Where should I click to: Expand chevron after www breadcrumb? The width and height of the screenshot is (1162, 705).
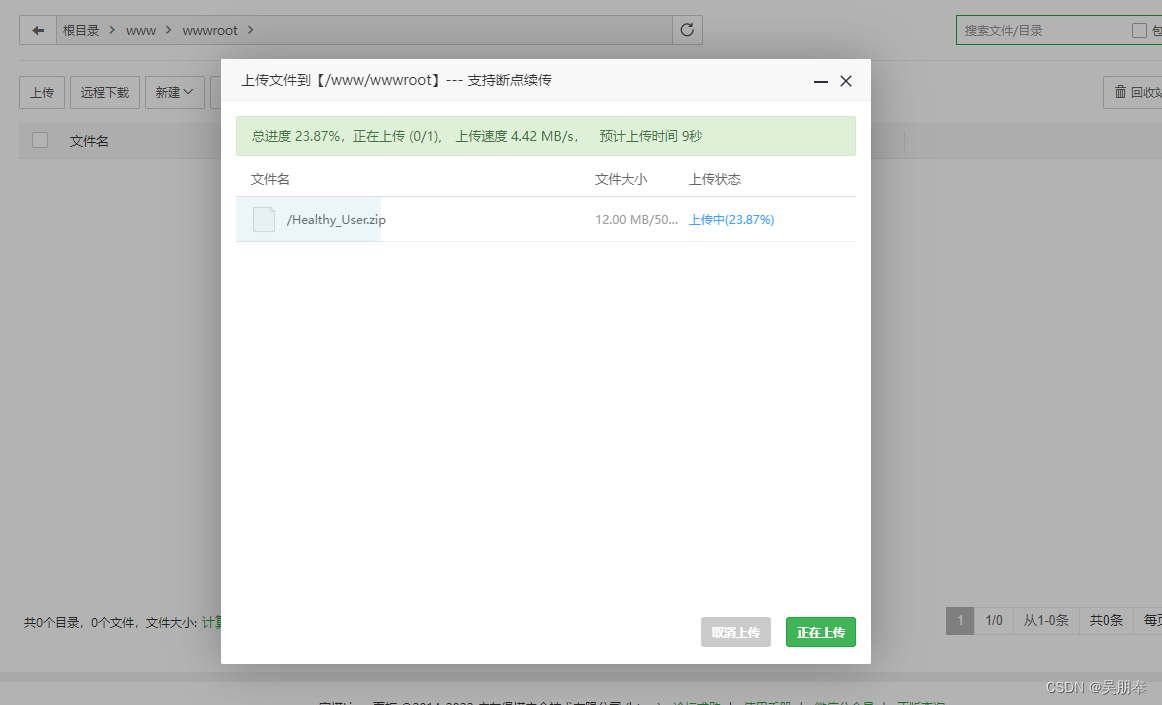pos(168,30)
